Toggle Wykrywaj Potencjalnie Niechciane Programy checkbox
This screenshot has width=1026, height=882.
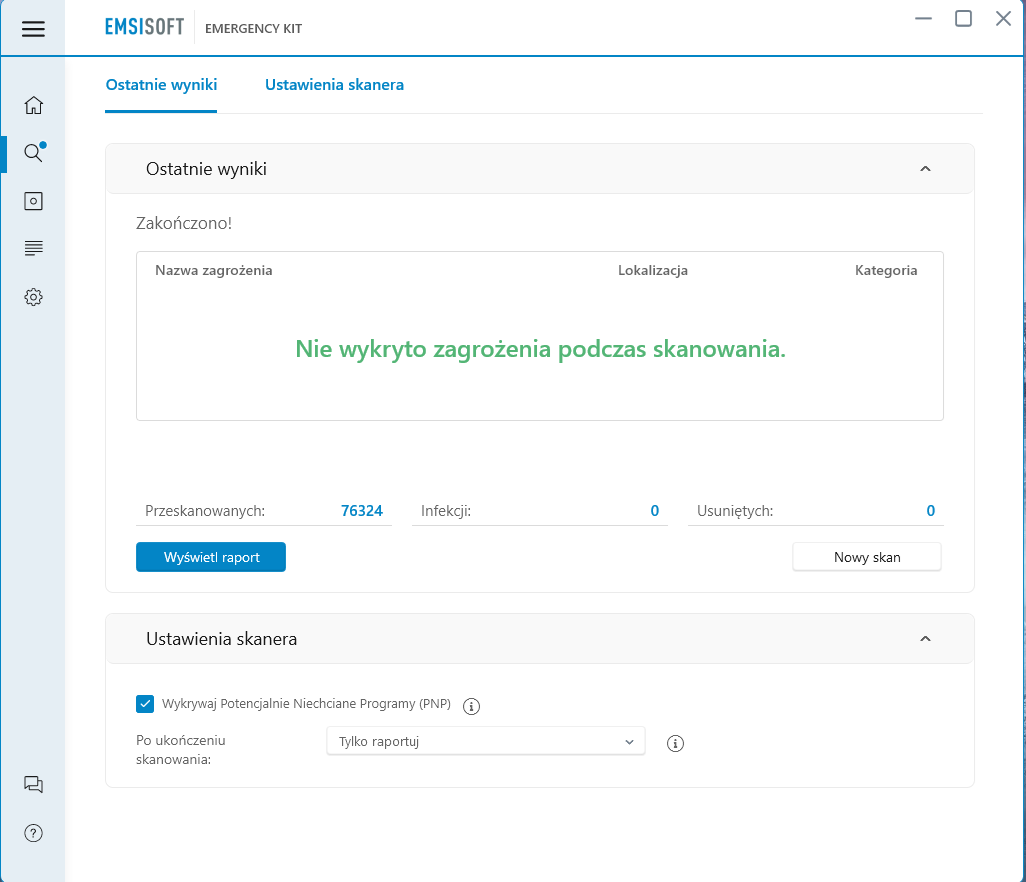[x=145, y=703]
